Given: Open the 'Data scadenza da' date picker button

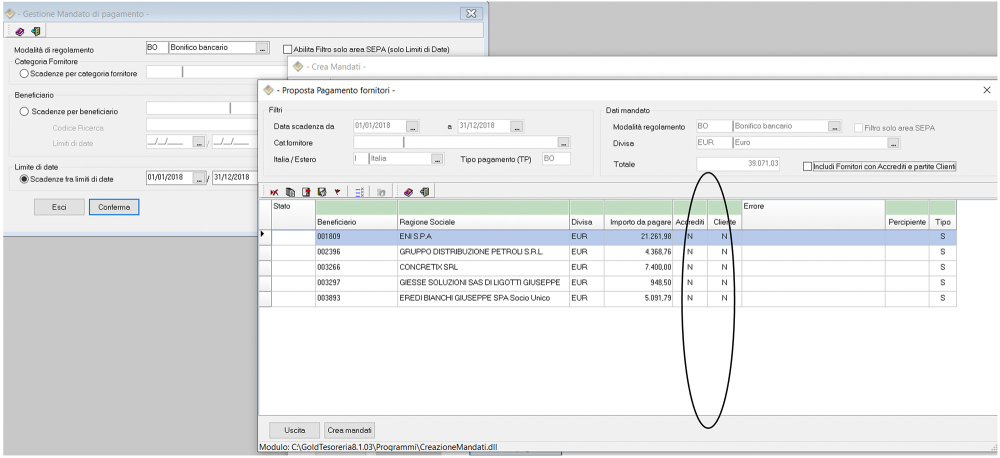Looking at the screenshot, I should [x=413, y=126].
